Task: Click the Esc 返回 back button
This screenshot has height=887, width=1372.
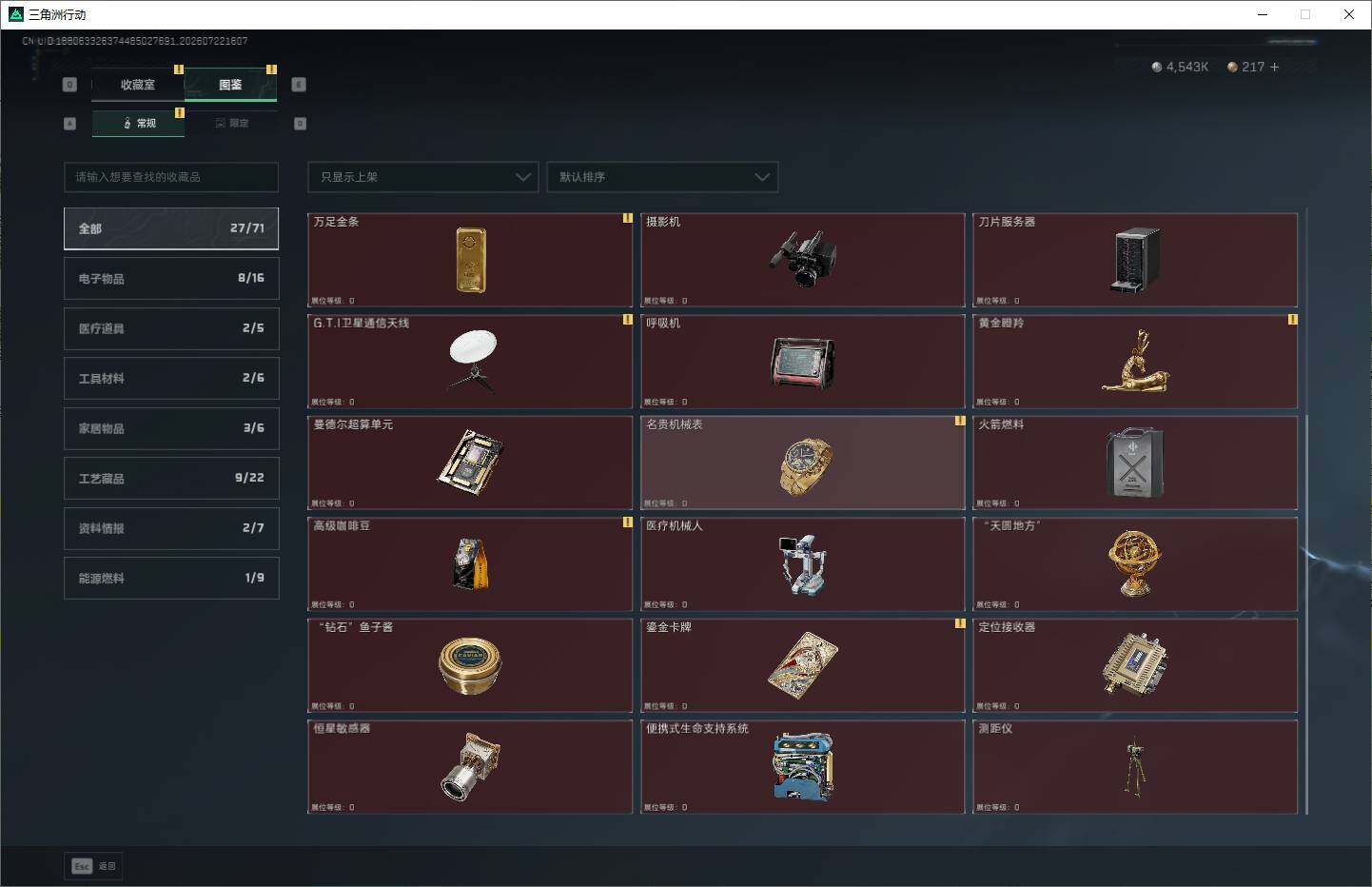Action: [93, 866]
